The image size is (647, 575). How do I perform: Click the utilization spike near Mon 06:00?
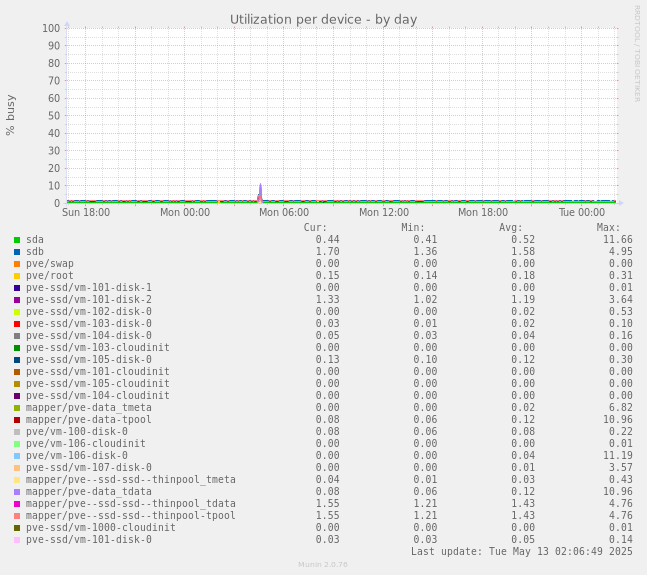[x=260, y=193]
